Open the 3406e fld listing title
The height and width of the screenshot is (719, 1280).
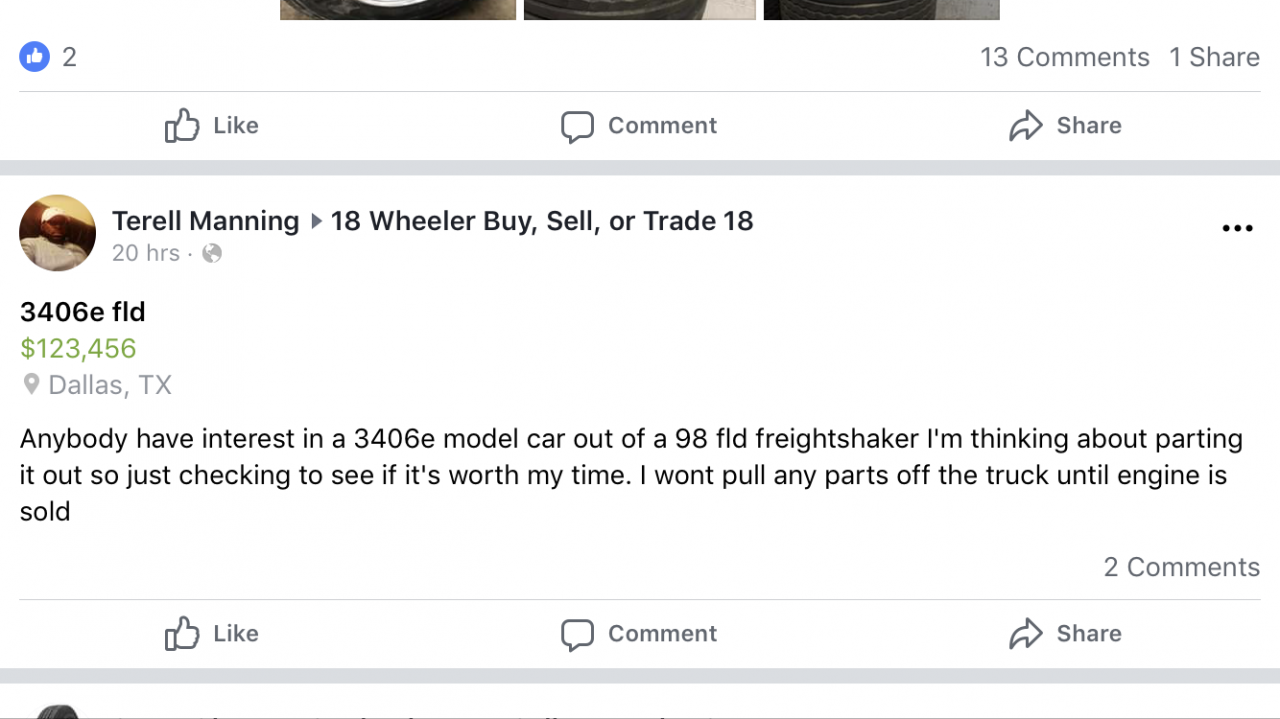83,312
